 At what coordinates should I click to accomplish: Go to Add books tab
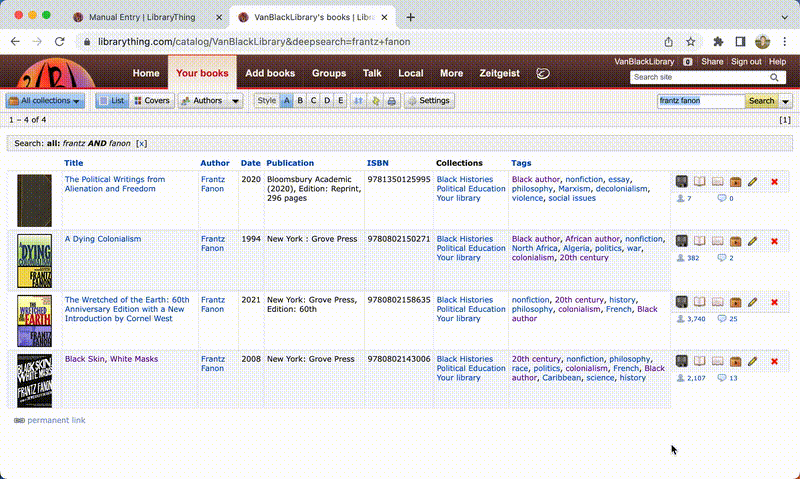[270, 73]
